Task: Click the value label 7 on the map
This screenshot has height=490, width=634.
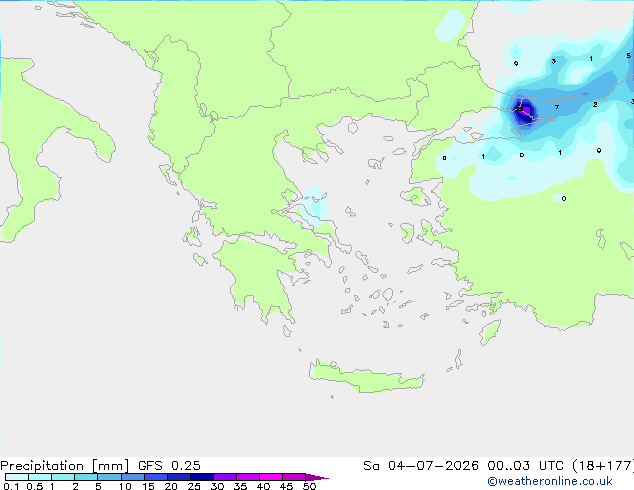Action: pyautogui.click(x=557, y=107)
